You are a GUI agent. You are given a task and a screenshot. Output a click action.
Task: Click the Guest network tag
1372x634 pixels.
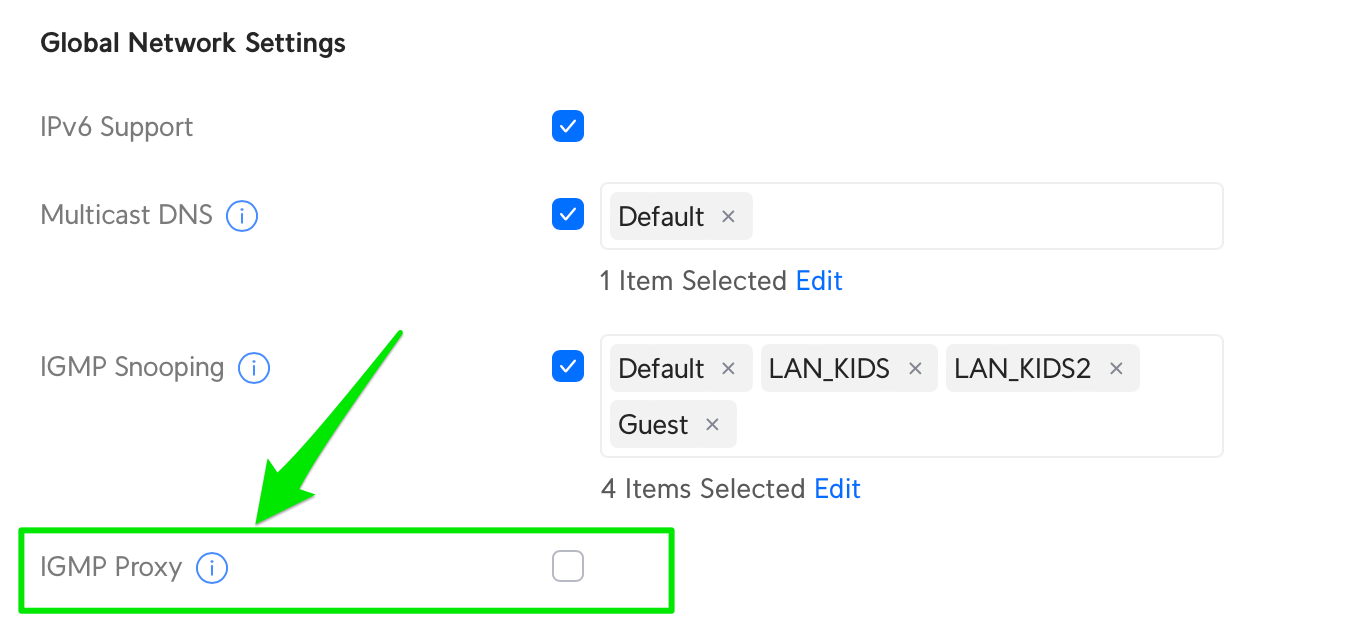[x=653, y=425]
